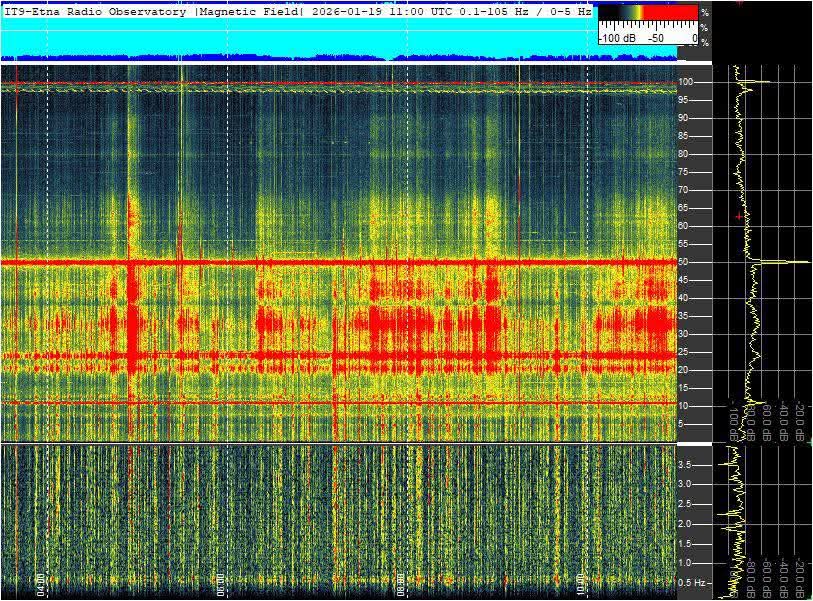This screenshot has height=601, width=813.
Task: Click the red cross marker in spectrum plot
Action: [x=739, y=216]
